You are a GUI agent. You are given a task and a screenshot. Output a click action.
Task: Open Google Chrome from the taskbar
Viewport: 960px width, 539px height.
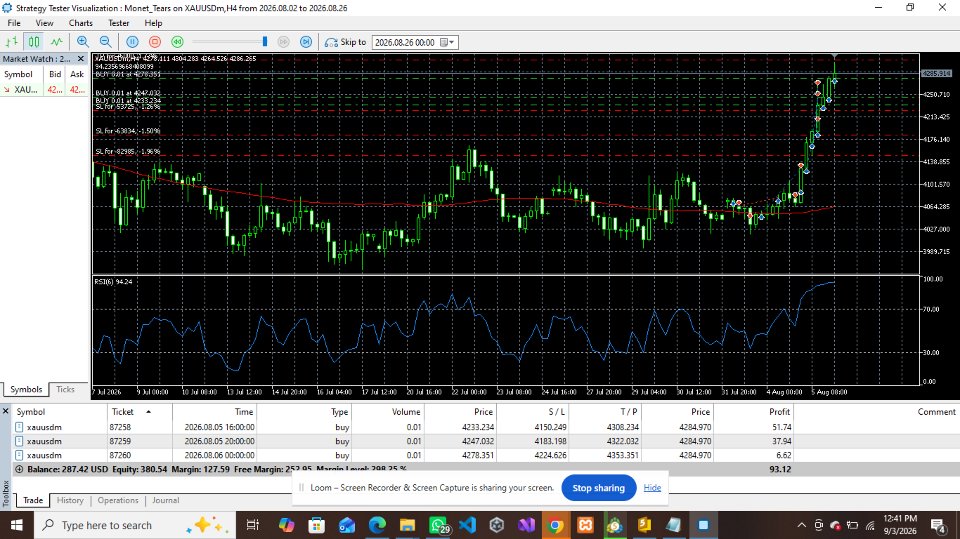[556, 525]
